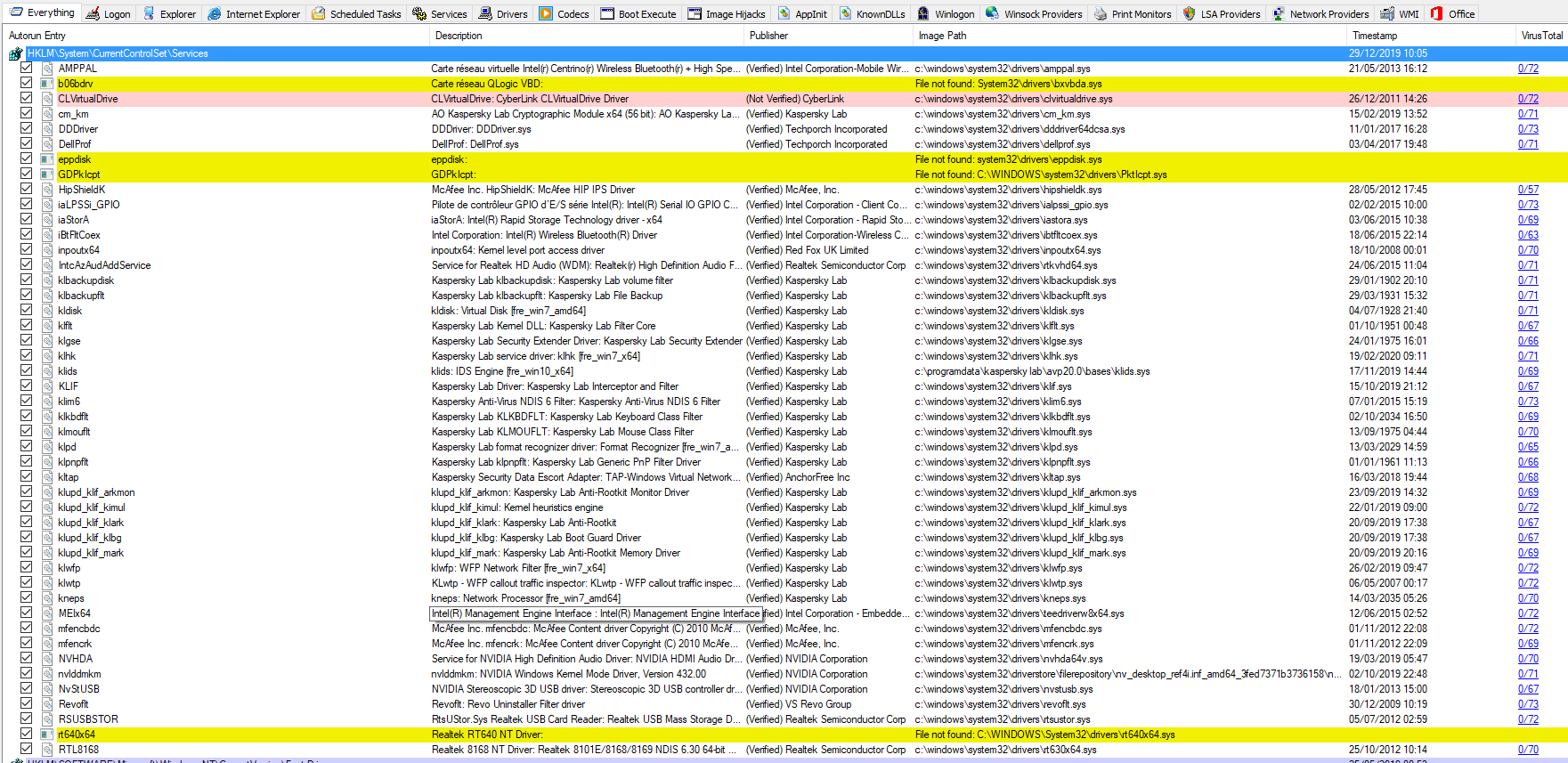The image size is (1568, 763).
Task: Disable the CLVirtualDrive entry checkbox
Action: (26, 98)
